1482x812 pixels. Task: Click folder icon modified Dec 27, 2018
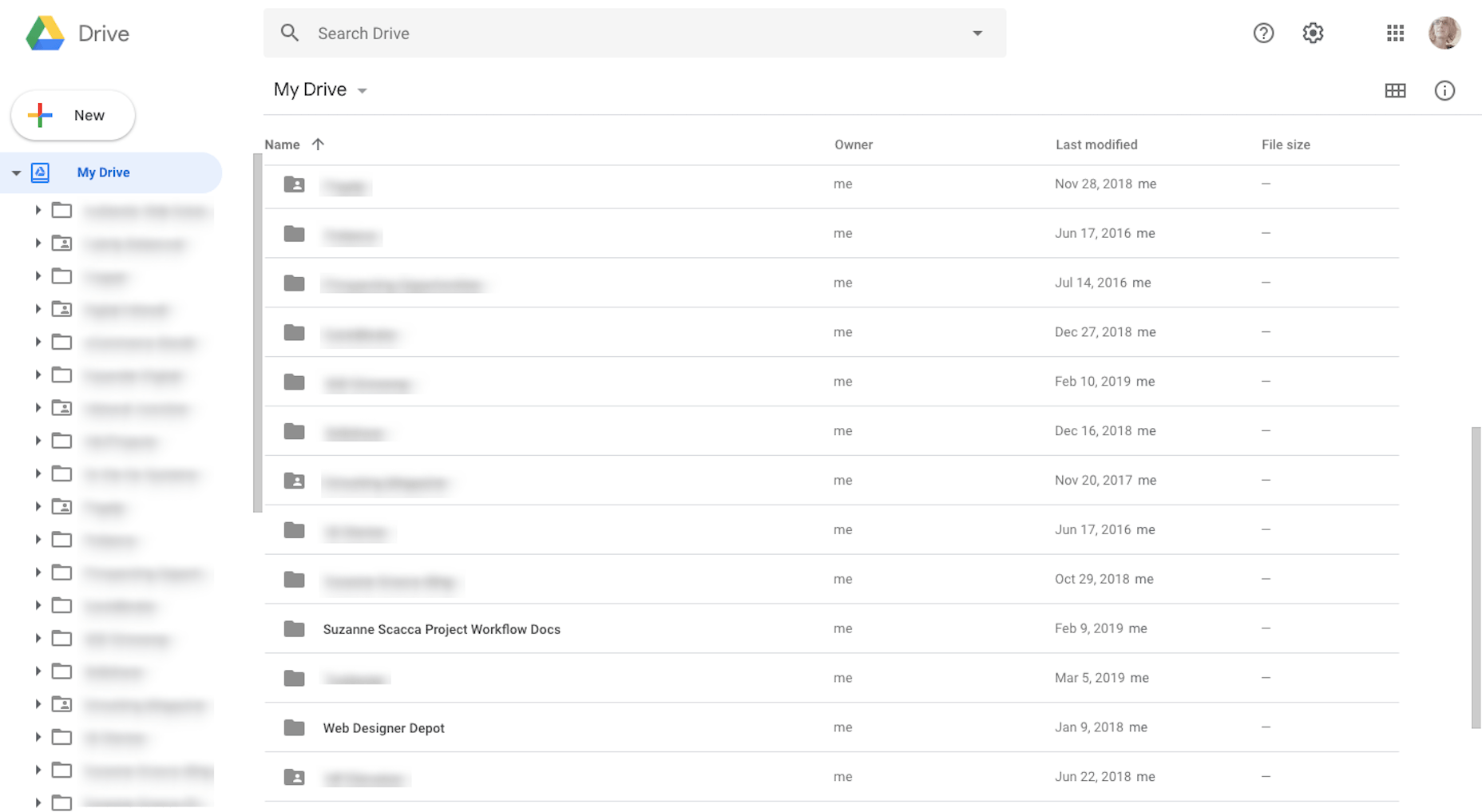[295, 333]
